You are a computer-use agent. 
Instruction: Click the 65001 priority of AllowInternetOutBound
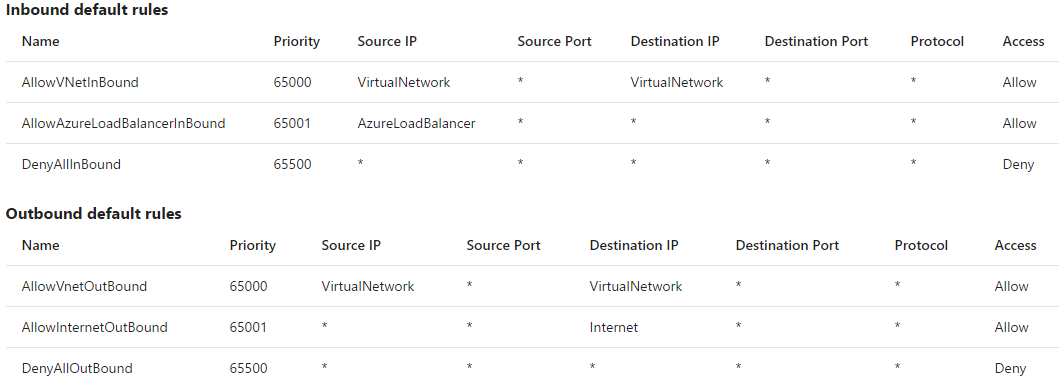tap(248, 327)
